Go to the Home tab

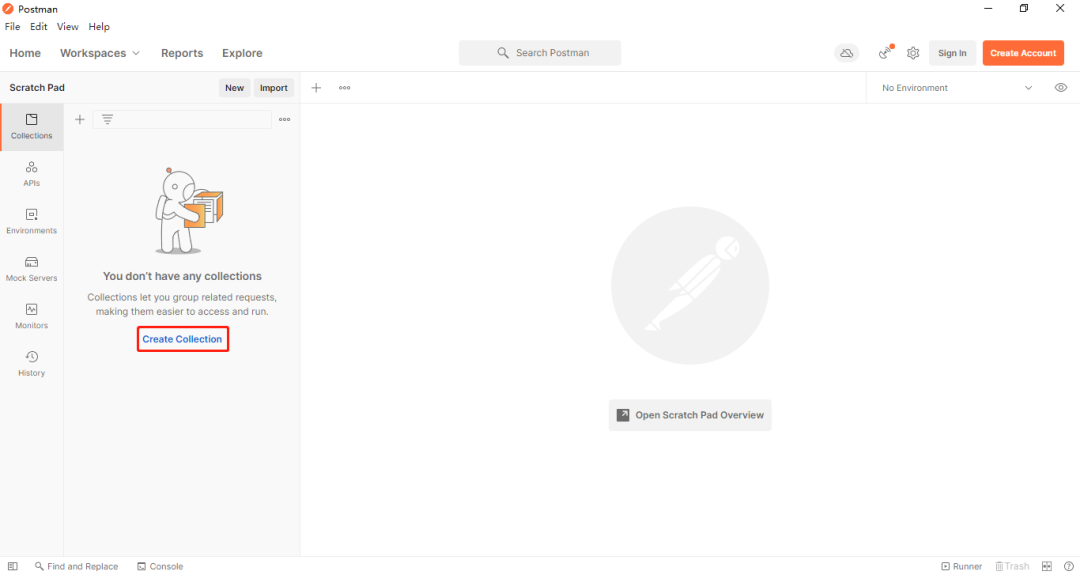point(25,53)
